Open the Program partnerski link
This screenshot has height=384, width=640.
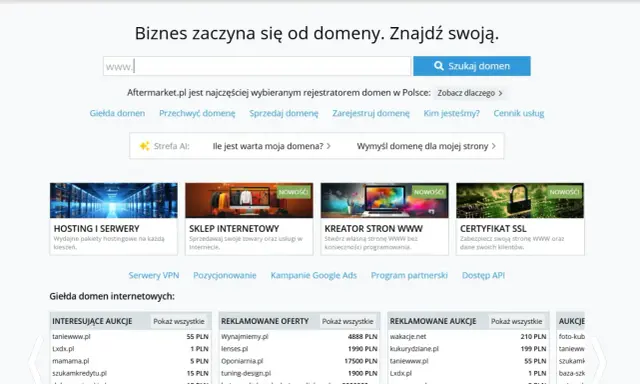click(409, 275)
